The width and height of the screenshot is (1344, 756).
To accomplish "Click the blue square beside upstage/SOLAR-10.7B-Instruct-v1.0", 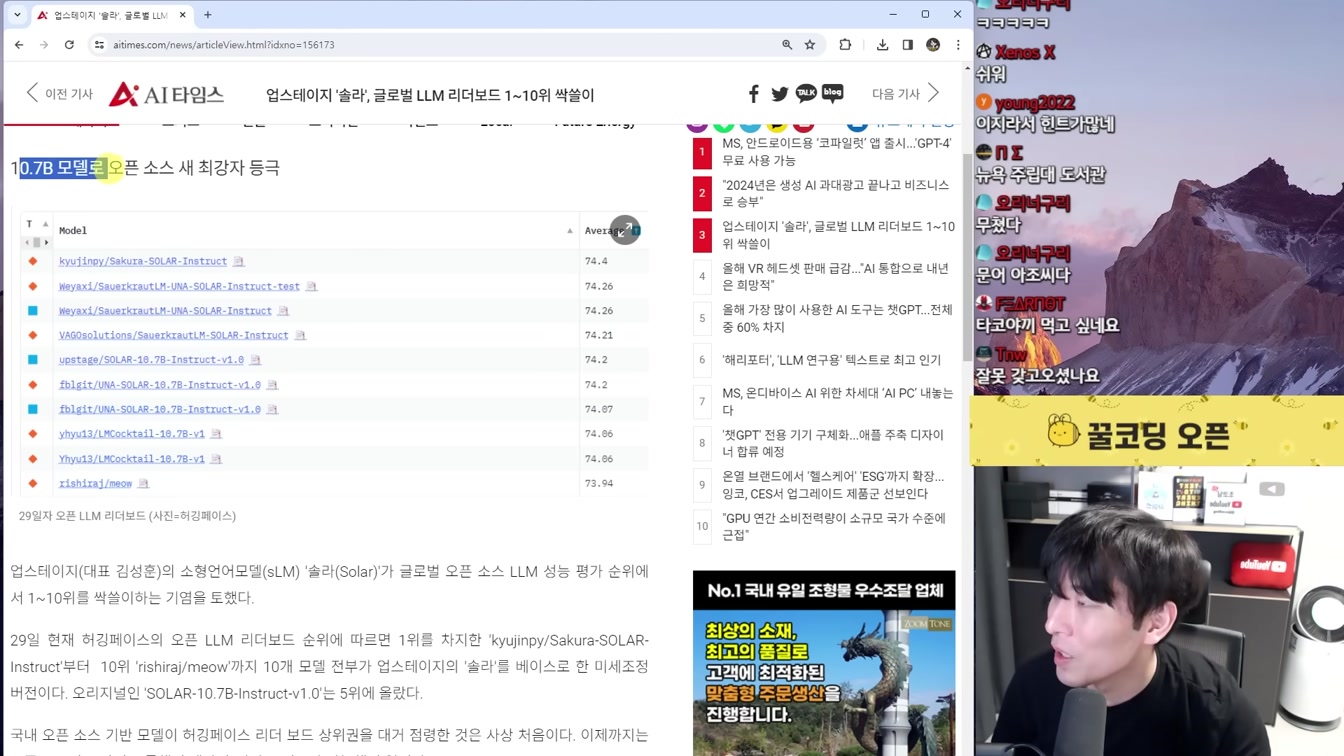I will click(33, 360).
